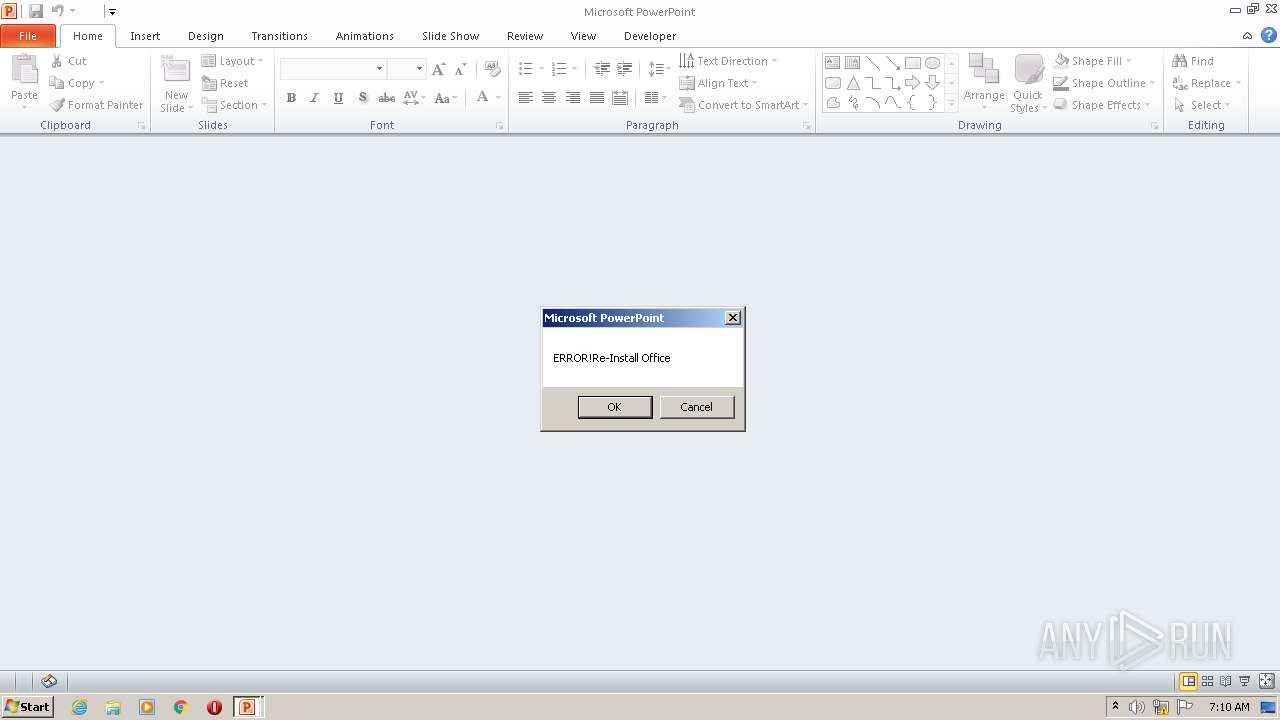The width and height of the screenshot is (1280, 720).
Task: Expand the Section dropdown
Action: click(234, 105)
